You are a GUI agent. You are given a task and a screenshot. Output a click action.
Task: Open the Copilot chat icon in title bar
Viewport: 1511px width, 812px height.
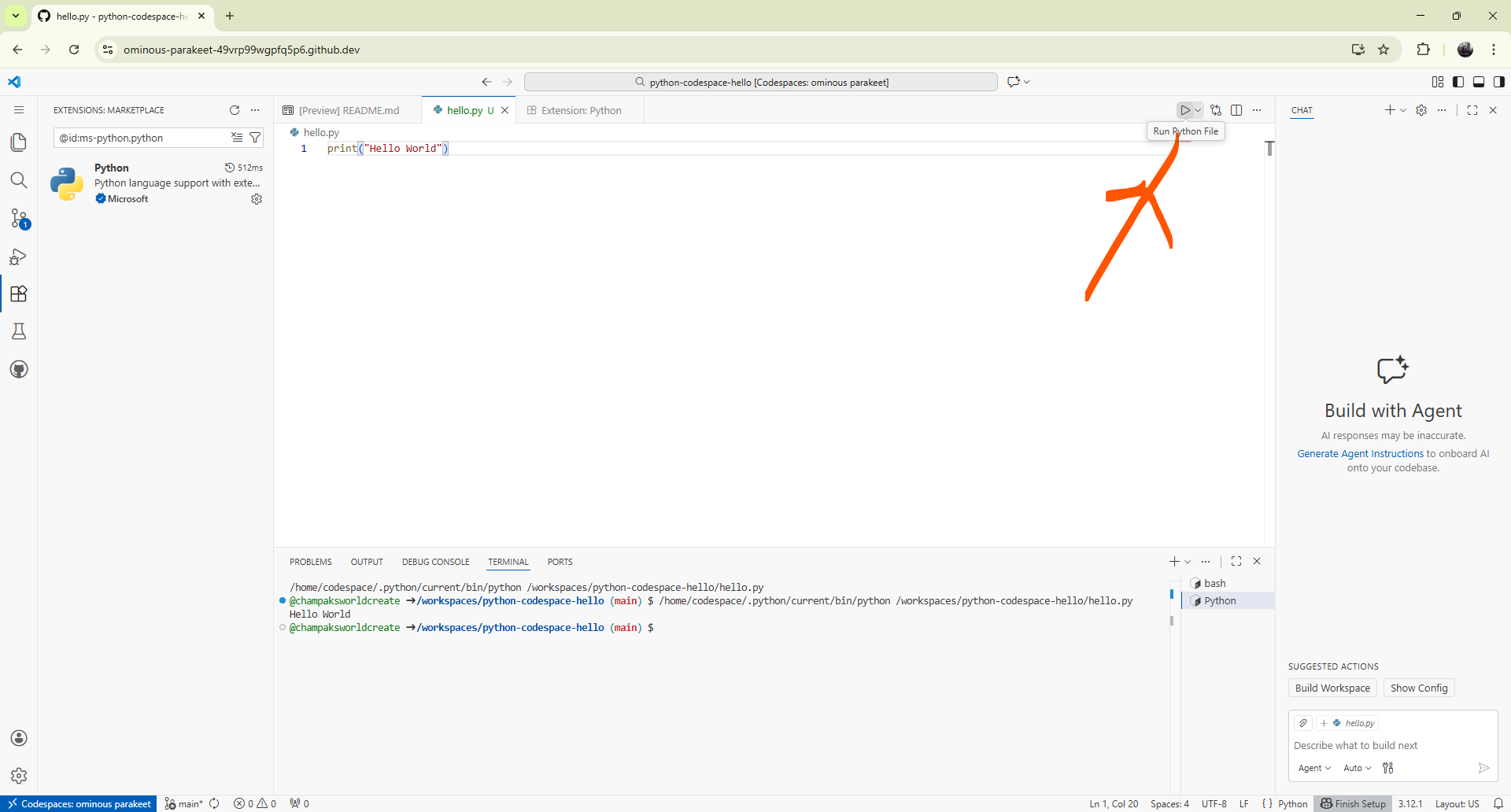1014,82
